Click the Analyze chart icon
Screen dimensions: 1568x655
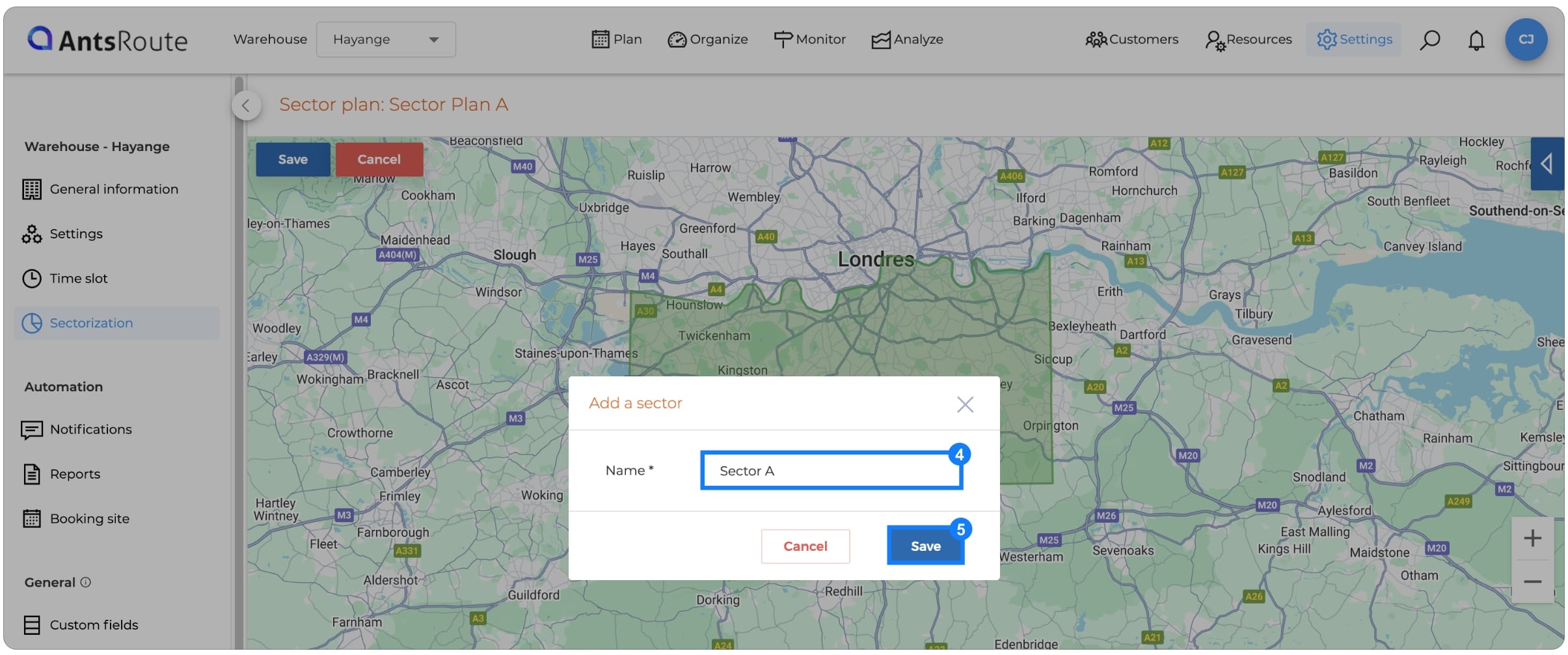[881, 40]
